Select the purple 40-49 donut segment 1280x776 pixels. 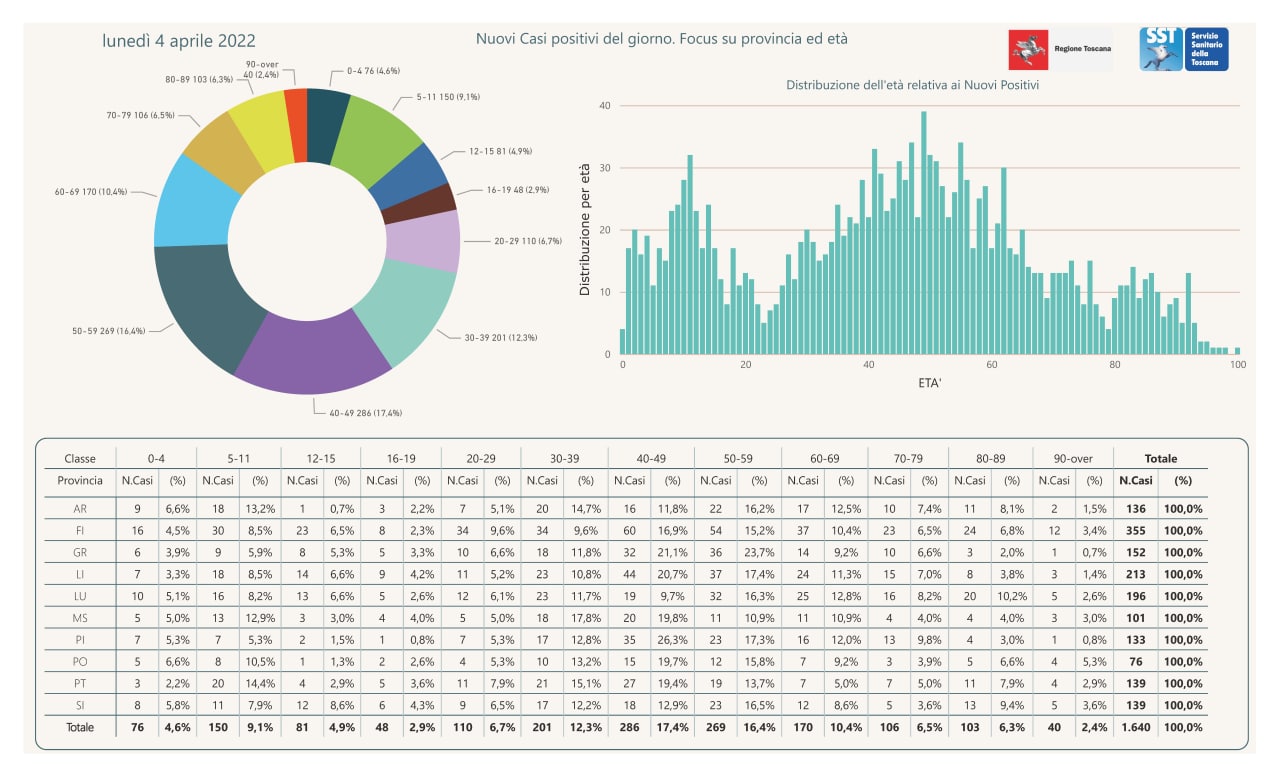313,354
